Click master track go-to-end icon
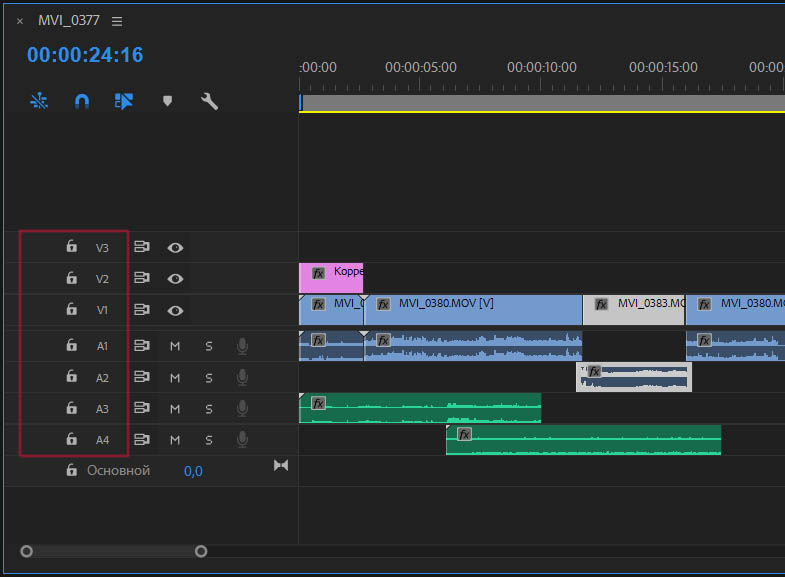 (281, 466)
